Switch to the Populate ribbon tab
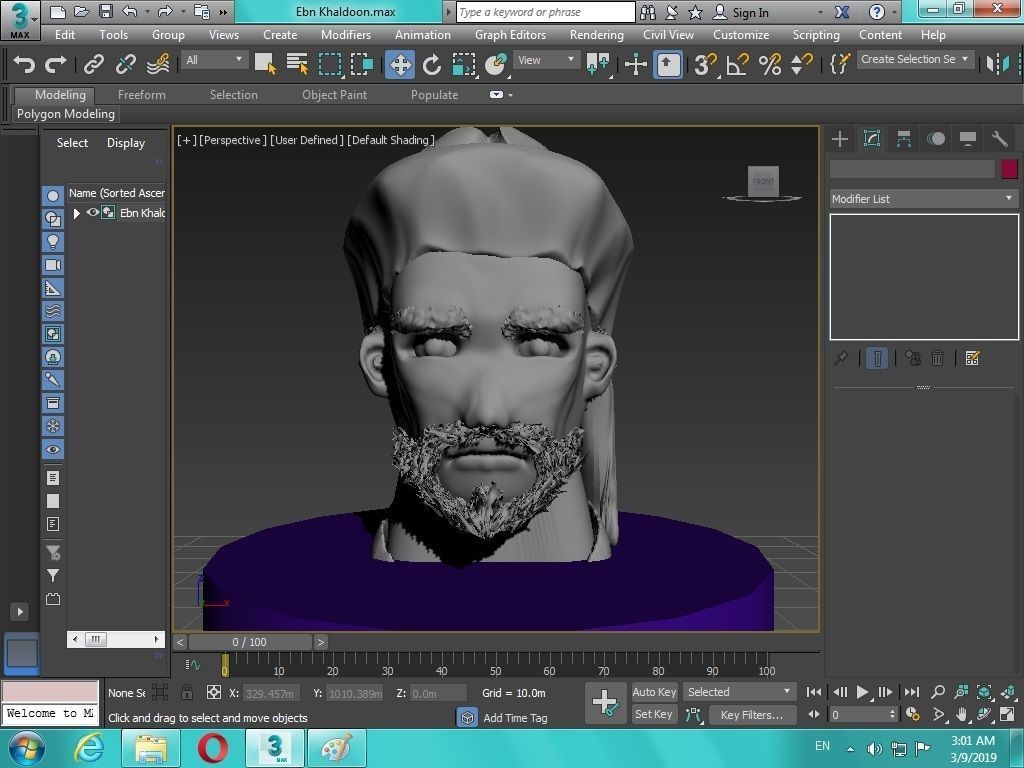The height and width of the screenshot is (768, 1024). pos(434,95)
